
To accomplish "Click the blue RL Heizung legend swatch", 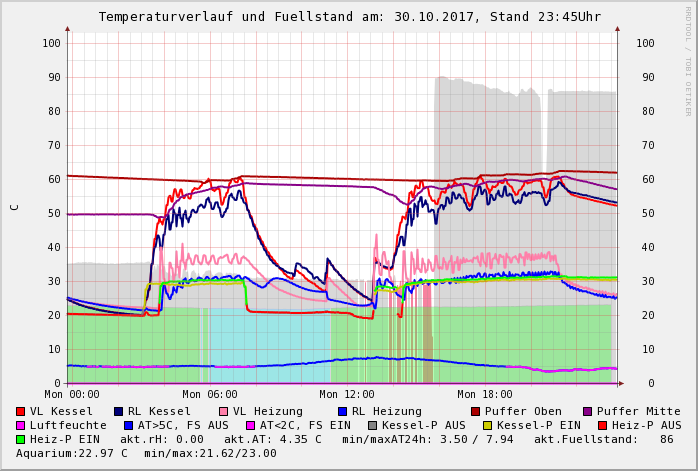I will tap(341, 411).
